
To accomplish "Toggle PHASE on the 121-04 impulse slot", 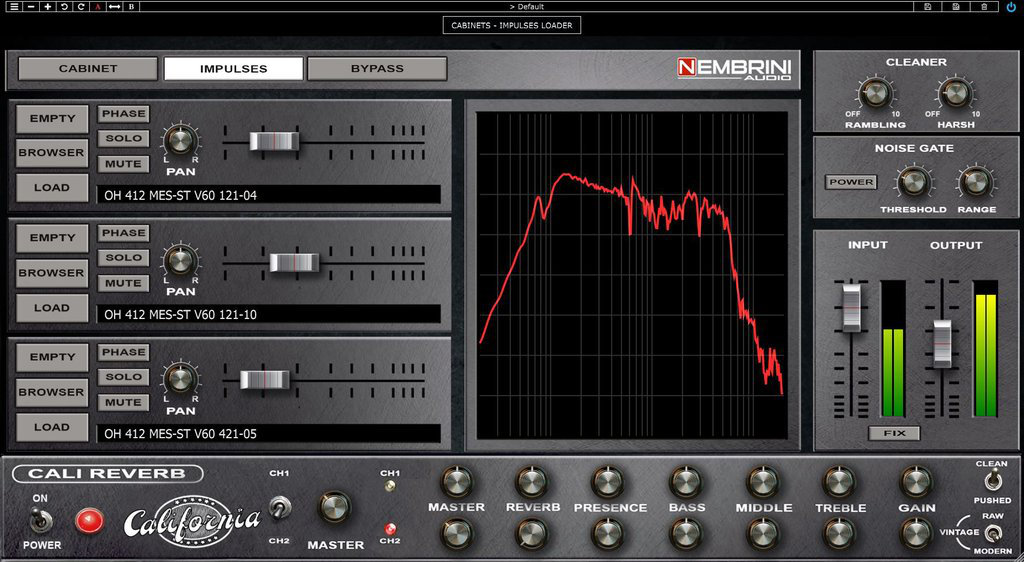I will point(123,114).
